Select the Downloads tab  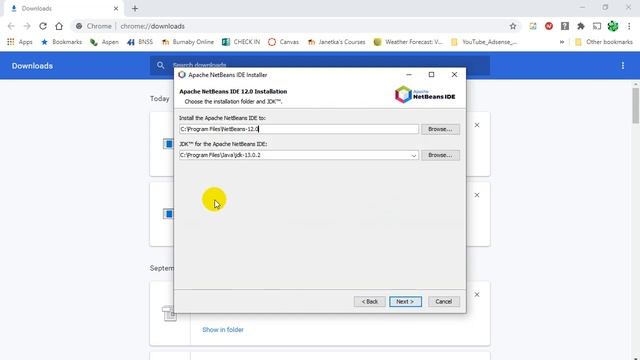[63, 9]
